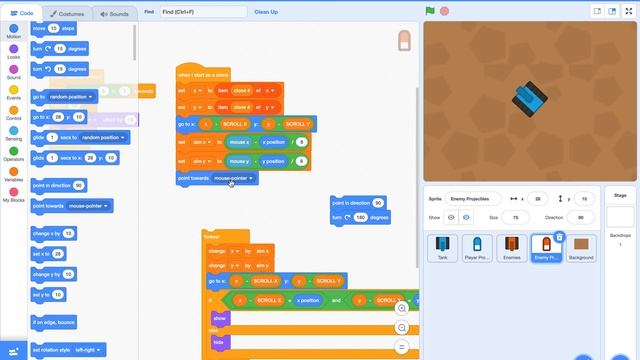The height and width of the screenshot is (360, 640).
Task: Click the block palette vertical scrollbar
Action: (x=134, y=42)
